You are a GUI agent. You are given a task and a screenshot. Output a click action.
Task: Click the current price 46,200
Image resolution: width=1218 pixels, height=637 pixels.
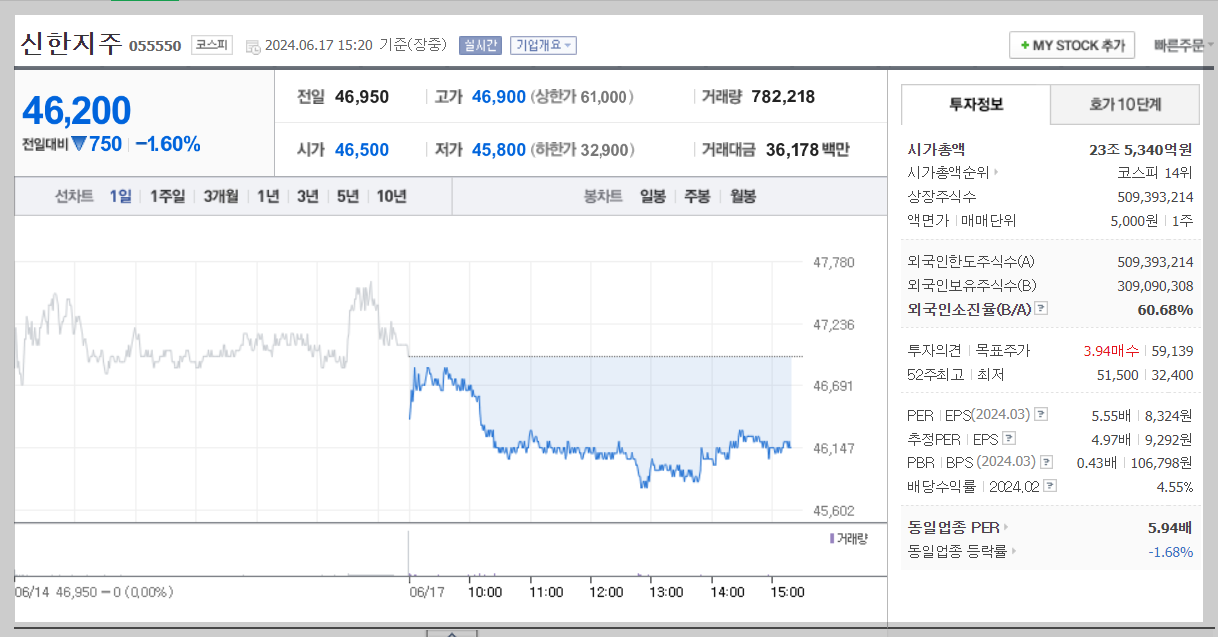tap(77, 111)
